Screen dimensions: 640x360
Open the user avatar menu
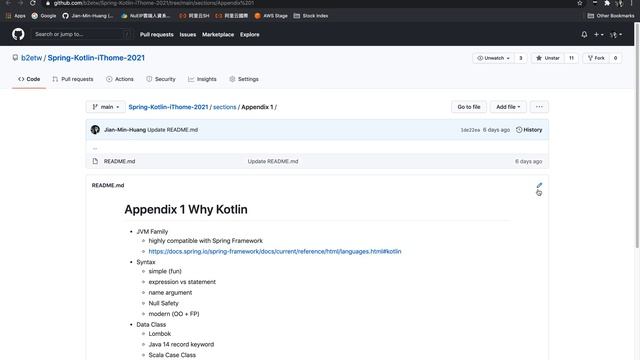click(616, 35)
